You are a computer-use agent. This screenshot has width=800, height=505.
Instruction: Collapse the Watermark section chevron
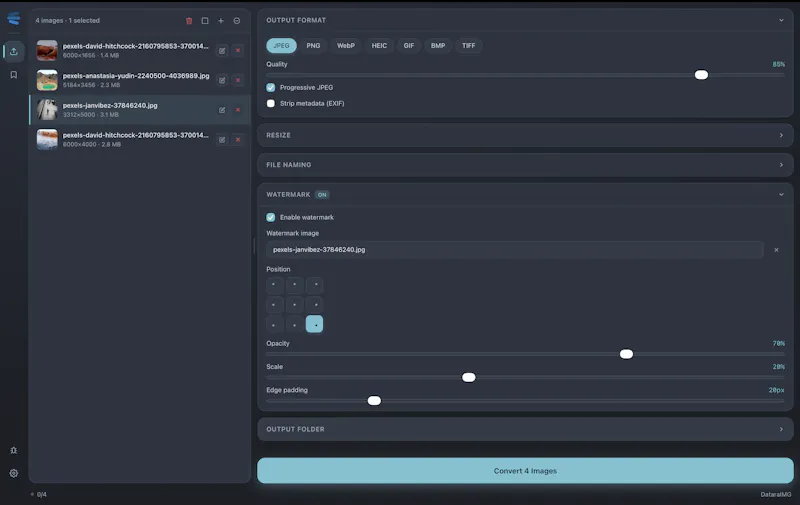tap(781, 194)
